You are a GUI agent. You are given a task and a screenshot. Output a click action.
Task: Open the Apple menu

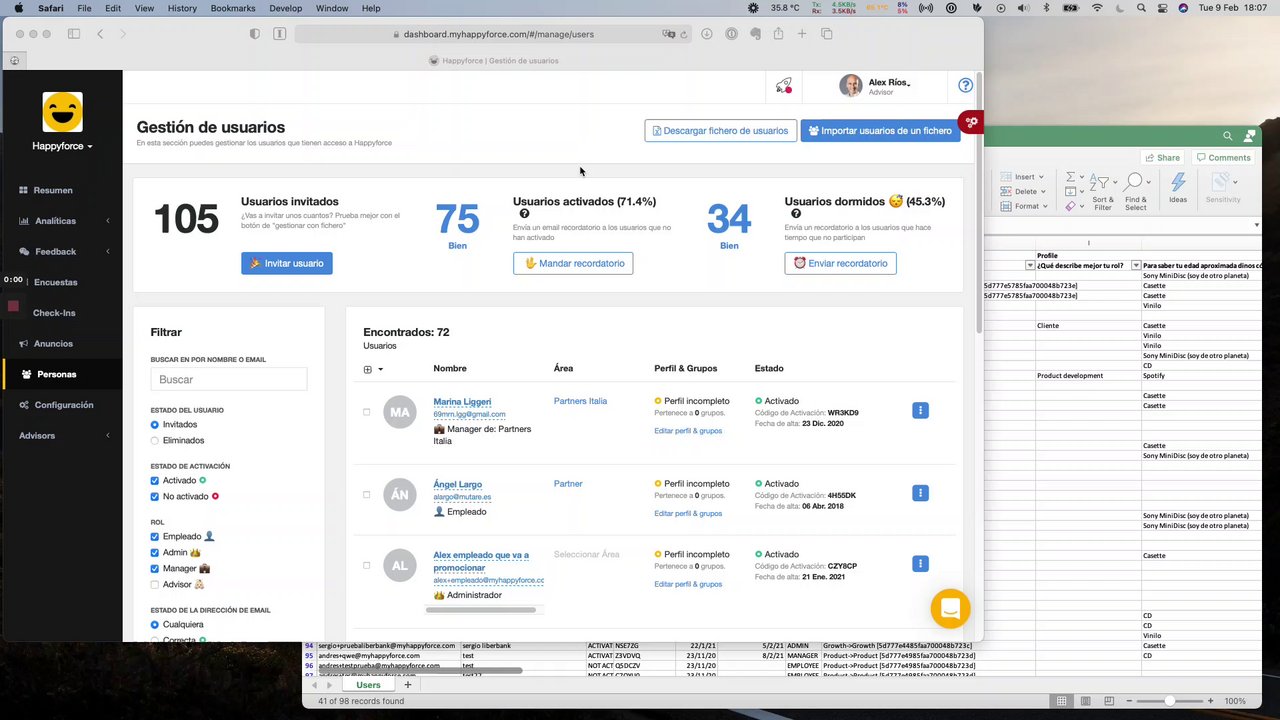point(19,8)
